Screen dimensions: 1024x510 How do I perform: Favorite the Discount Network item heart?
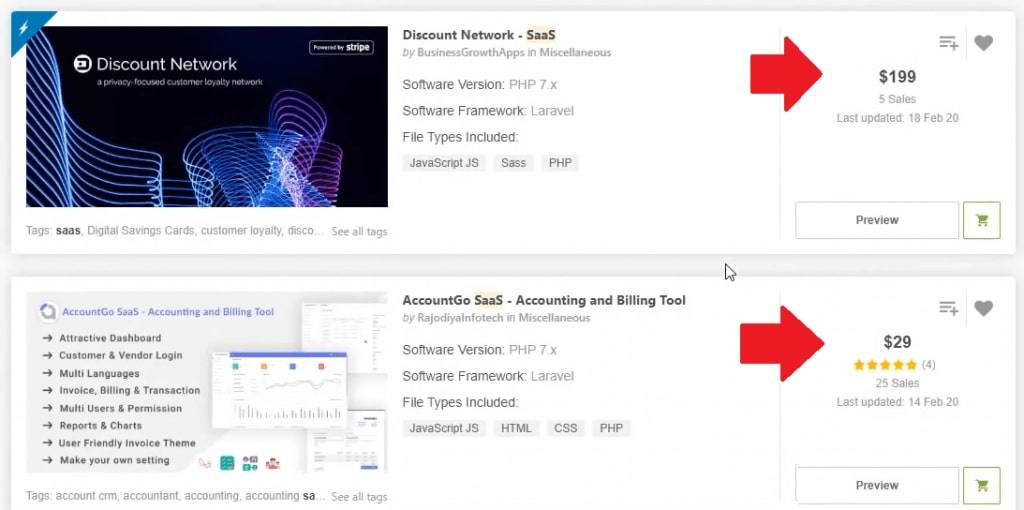pos(984,43)
